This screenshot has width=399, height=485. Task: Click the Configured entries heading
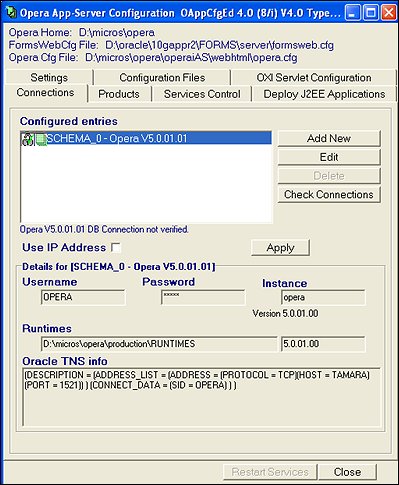69,121
